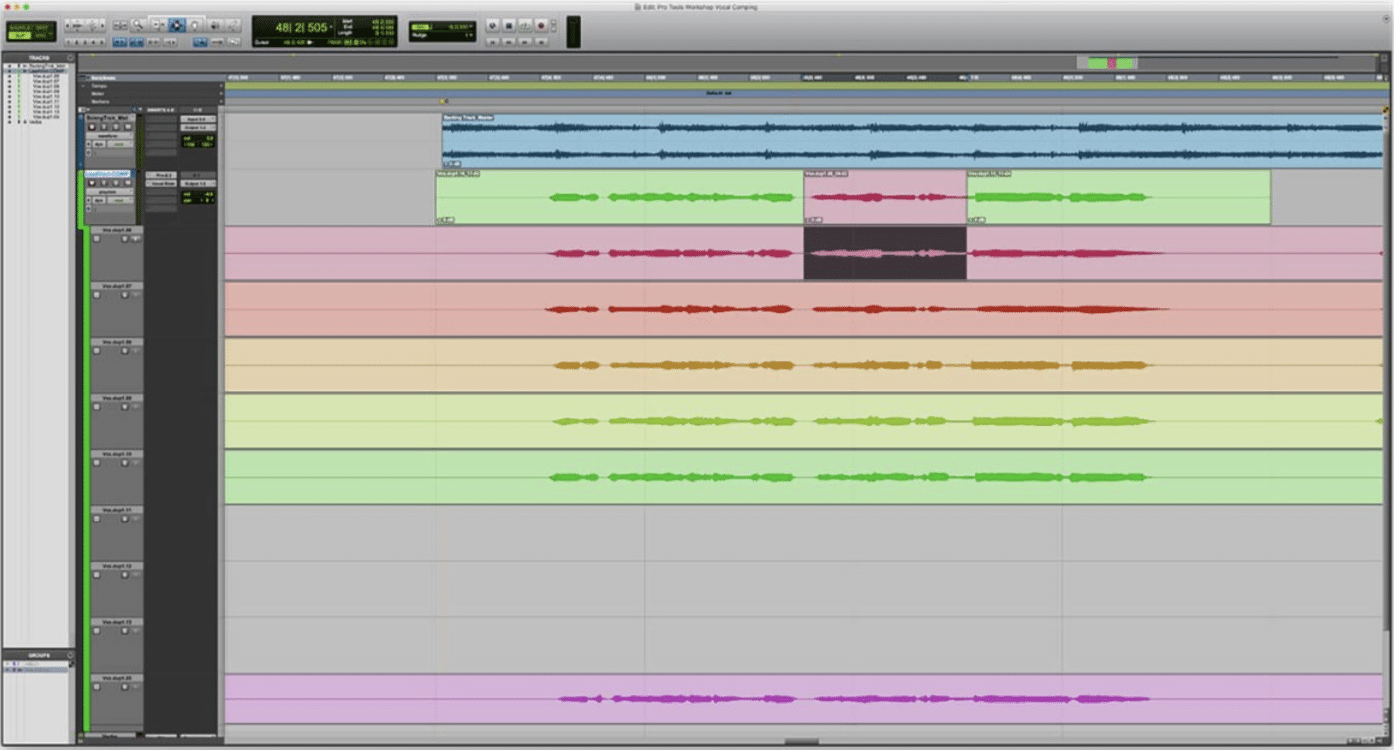This screenshot has width=1394, height=750.
Task: Click the main counter showing 48|2|505
Action: (301, 27)
